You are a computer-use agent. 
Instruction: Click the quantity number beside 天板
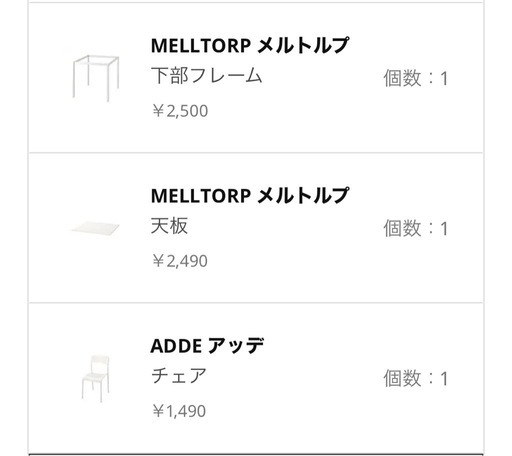coord(444,229)
